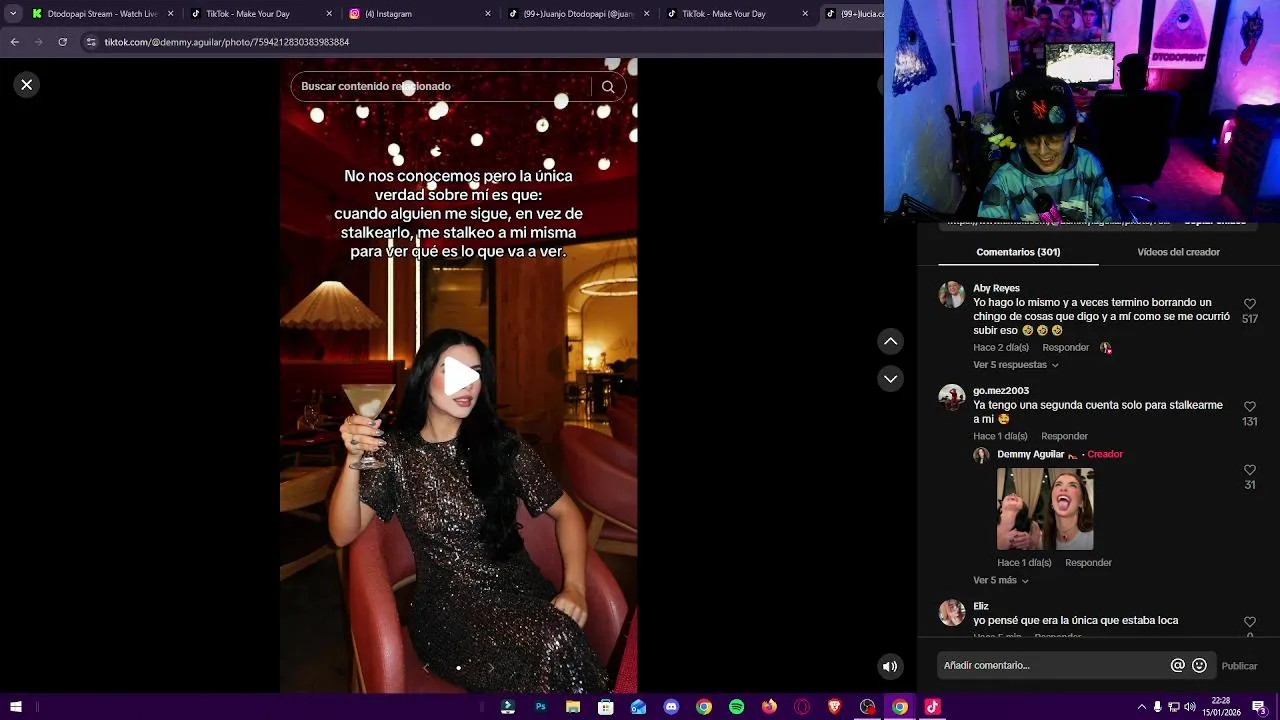Go back with browser back arrow

pyautogui.click(x=14, y=42)
